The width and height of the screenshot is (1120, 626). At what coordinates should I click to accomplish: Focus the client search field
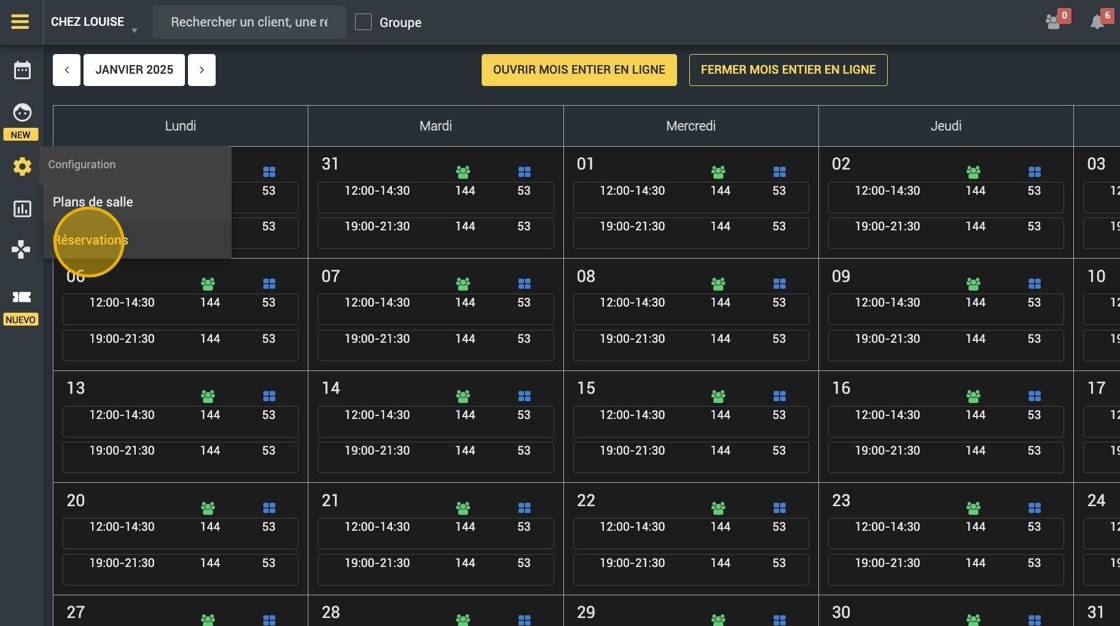[249, 22]
